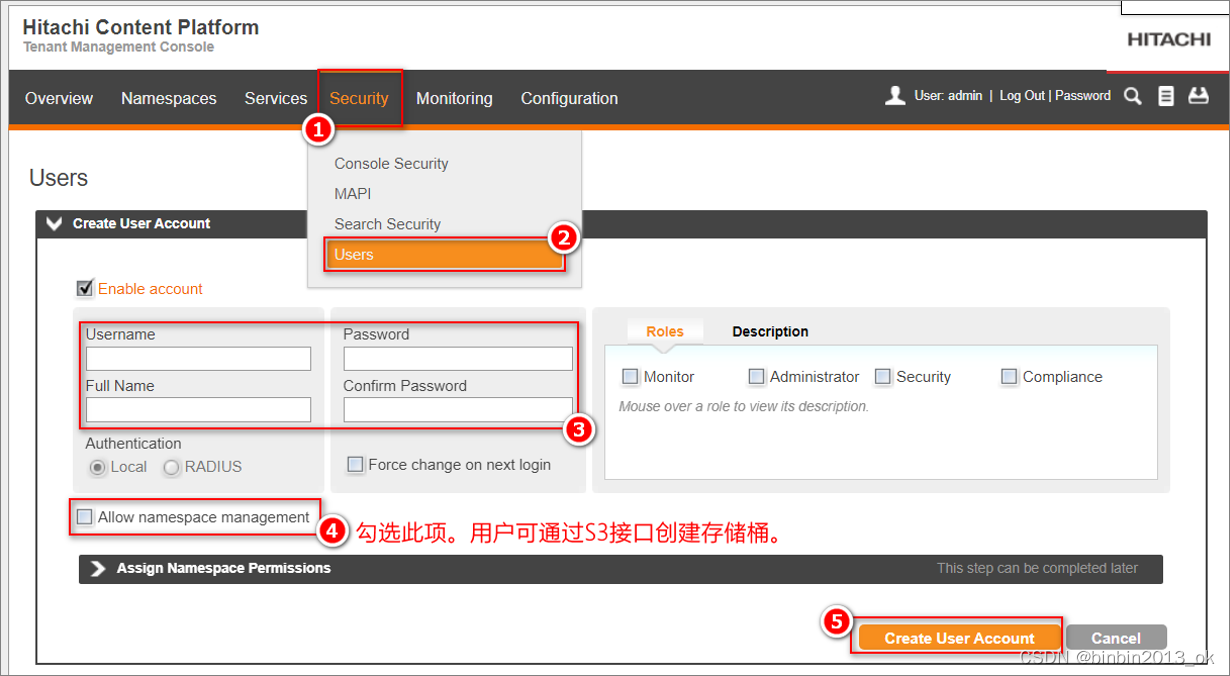Collapse the Create User Account section
This screenshot has width=1230, height=676.
53,223
